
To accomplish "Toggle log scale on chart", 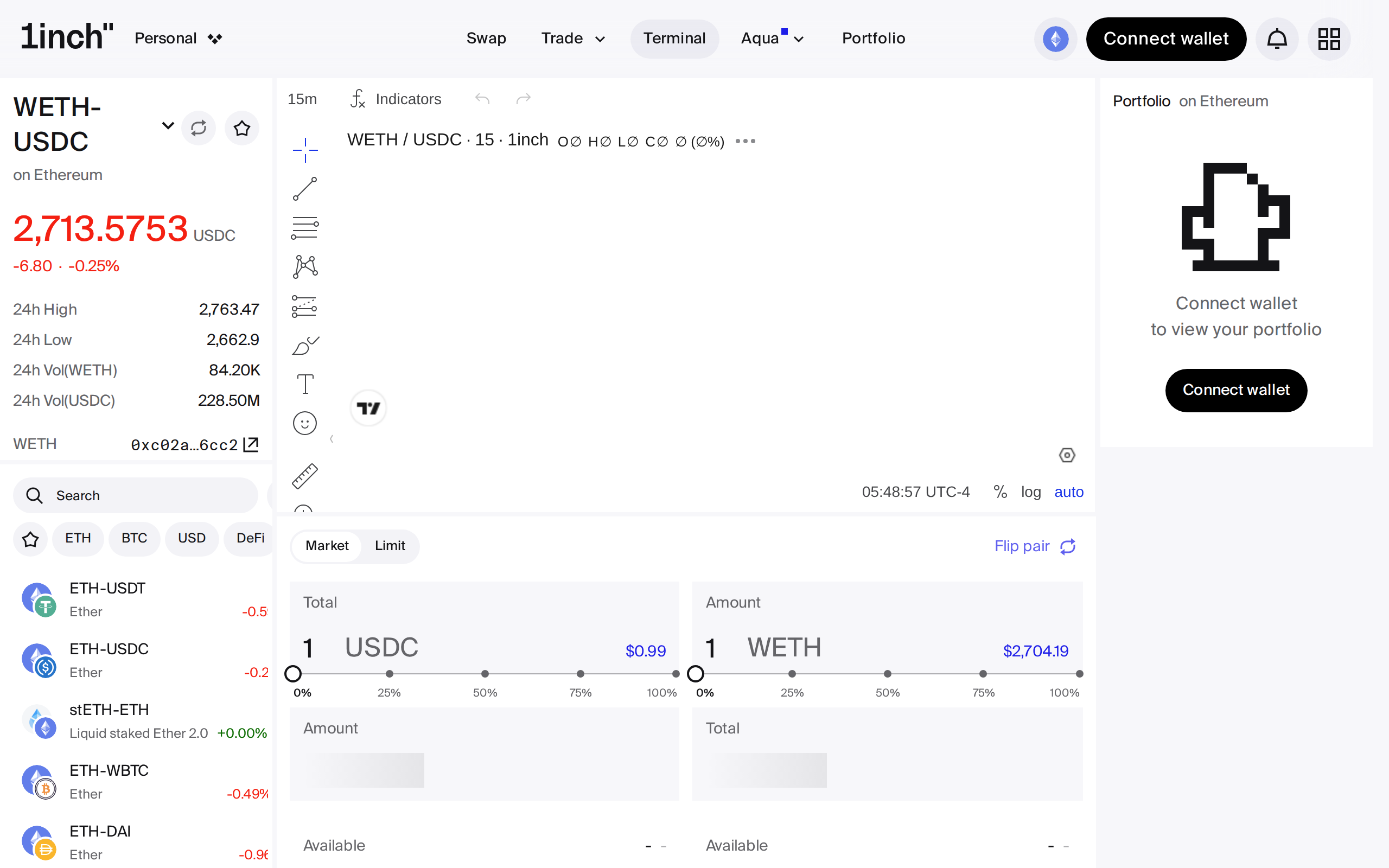I will [1031, 492].
